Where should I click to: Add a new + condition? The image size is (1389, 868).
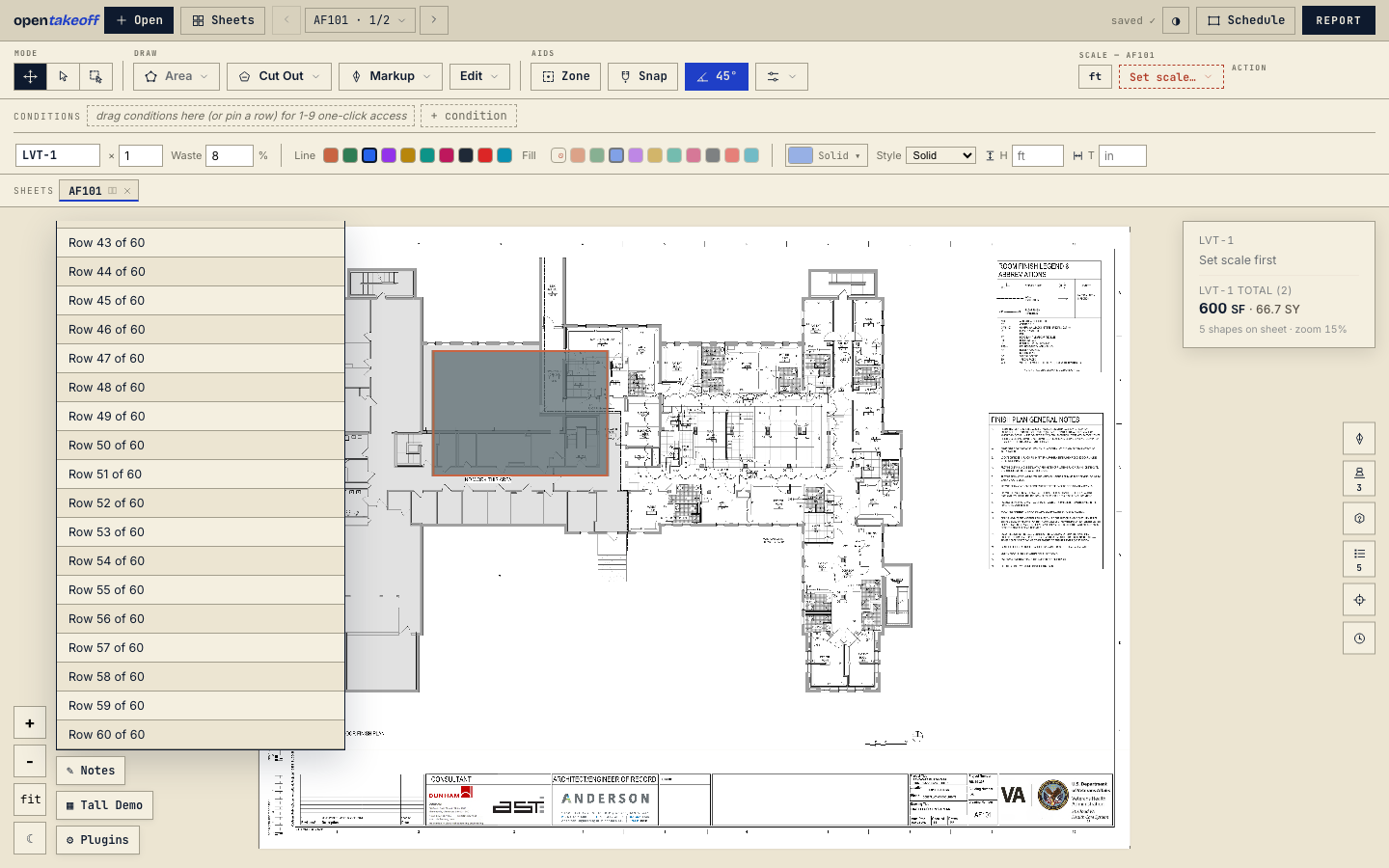469,116
